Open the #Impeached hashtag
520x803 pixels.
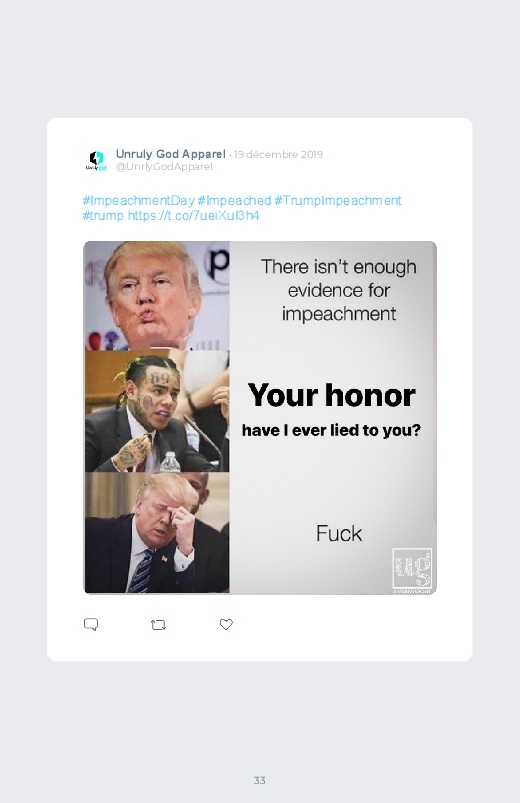(x=234, y=200)
